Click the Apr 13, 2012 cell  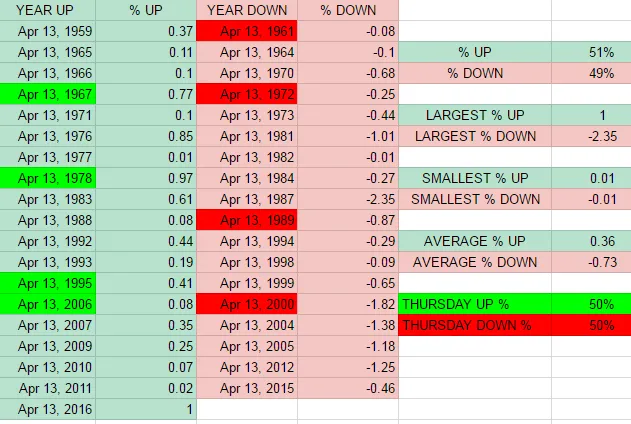[x=247, y=367]
